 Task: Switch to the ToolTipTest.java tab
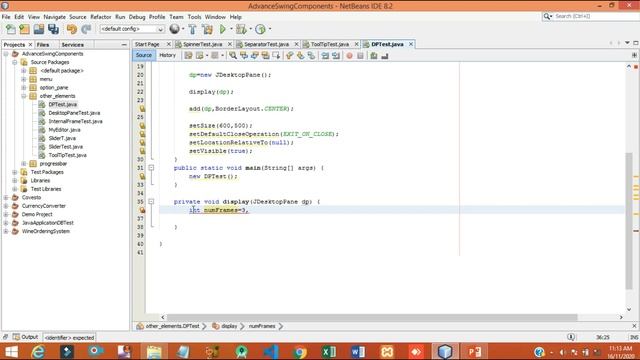pyautogui.click(x=330, y=44)
